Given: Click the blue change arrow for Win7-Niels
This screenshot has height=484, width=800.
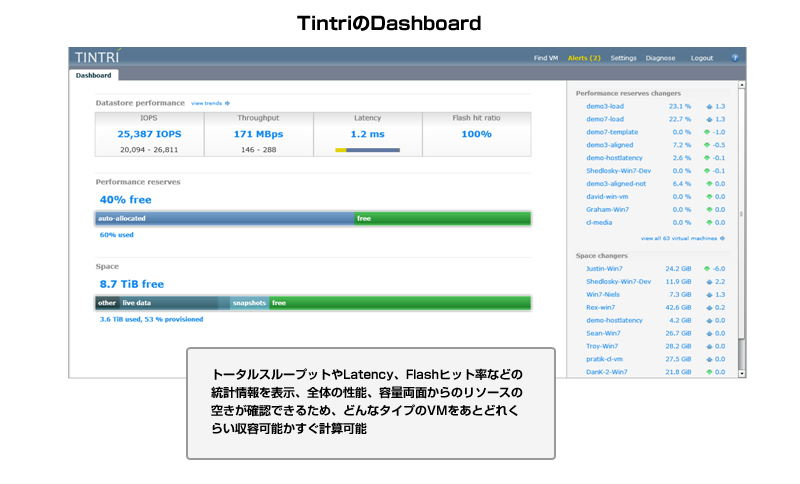Looking at the screenshot, I should click(709, 295).
